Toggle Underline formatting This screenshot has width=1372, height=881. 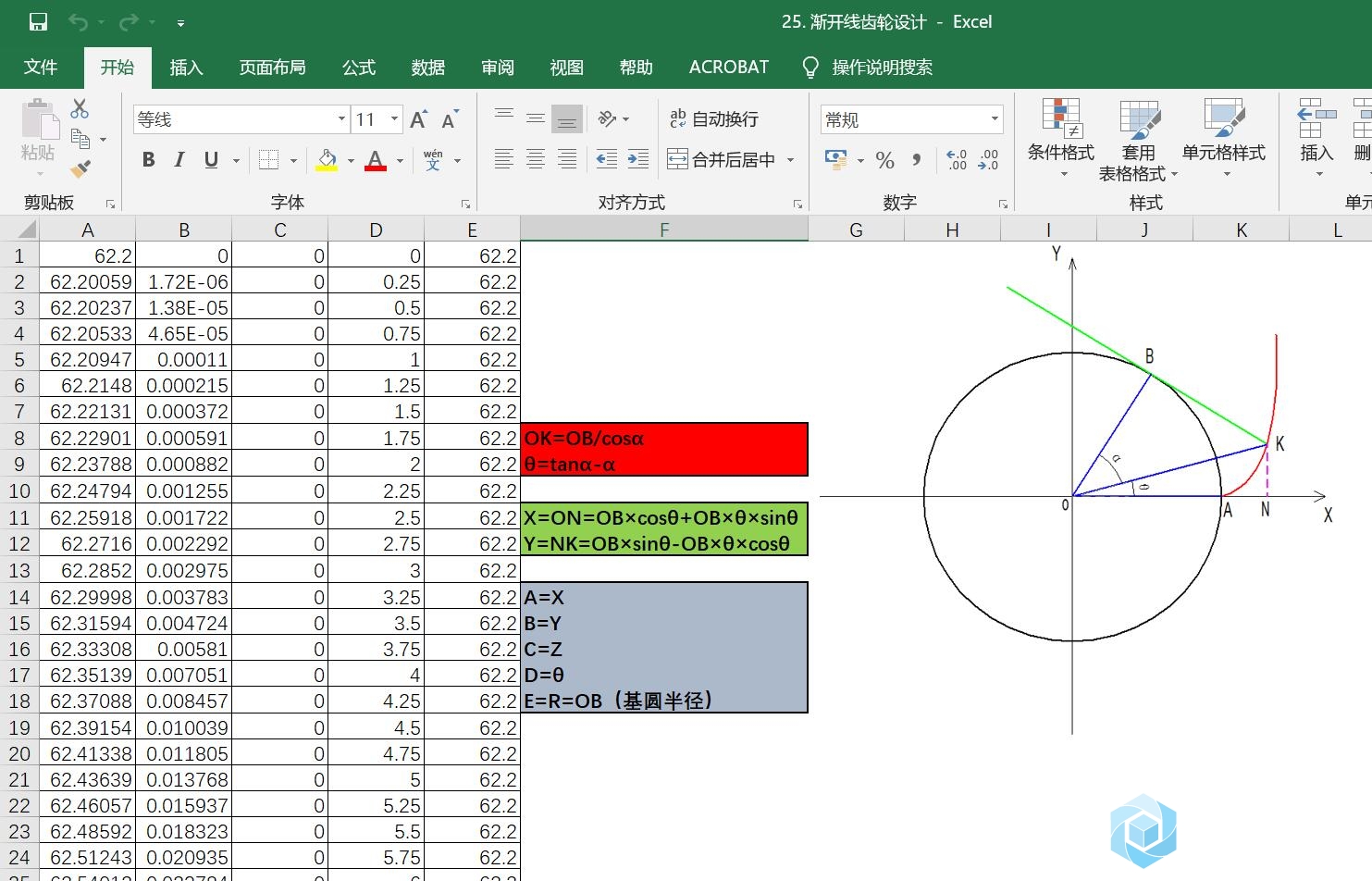coord(211,159)
